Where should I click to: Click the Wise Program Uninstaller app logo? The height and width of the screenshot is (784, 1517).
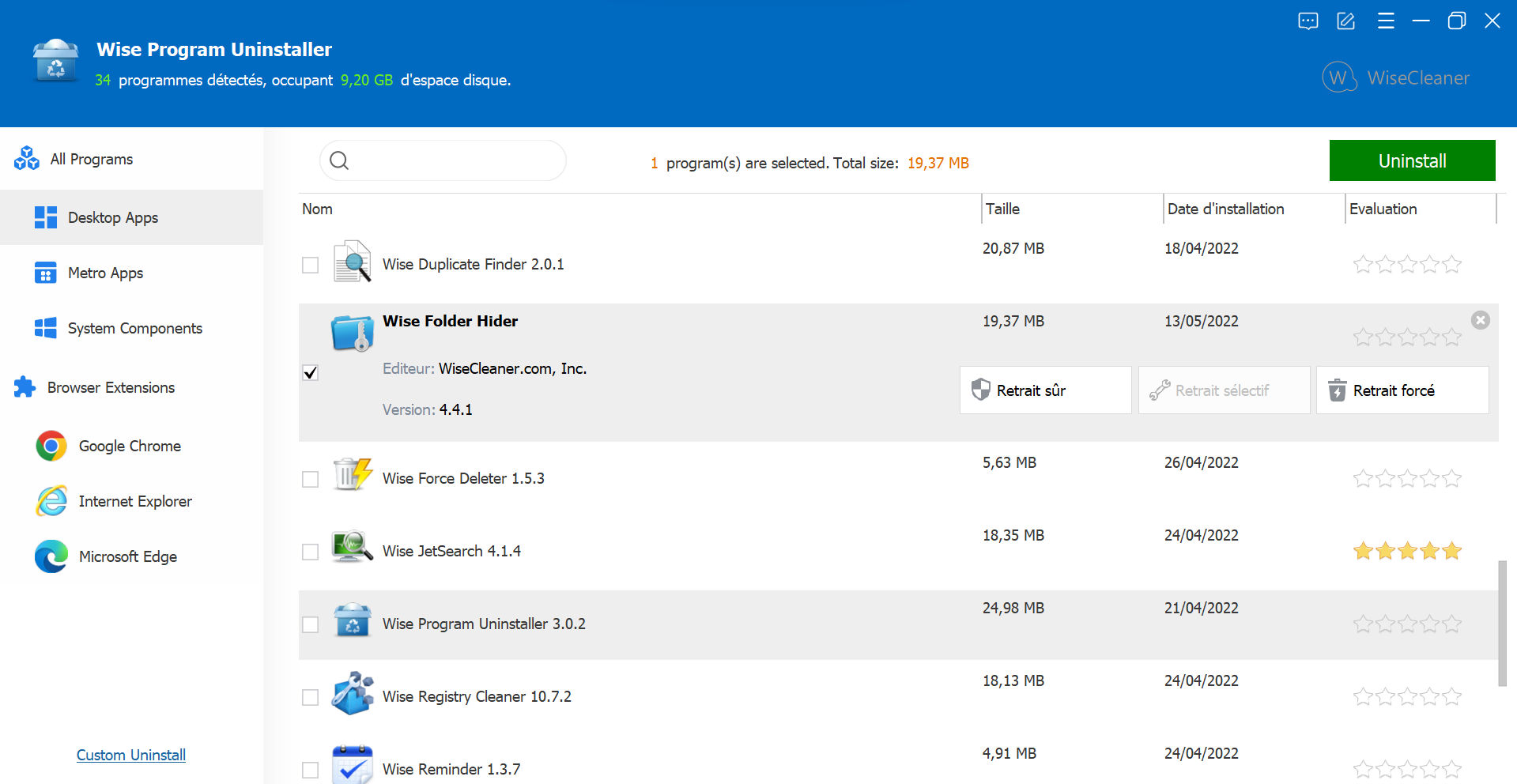(56, 61)
